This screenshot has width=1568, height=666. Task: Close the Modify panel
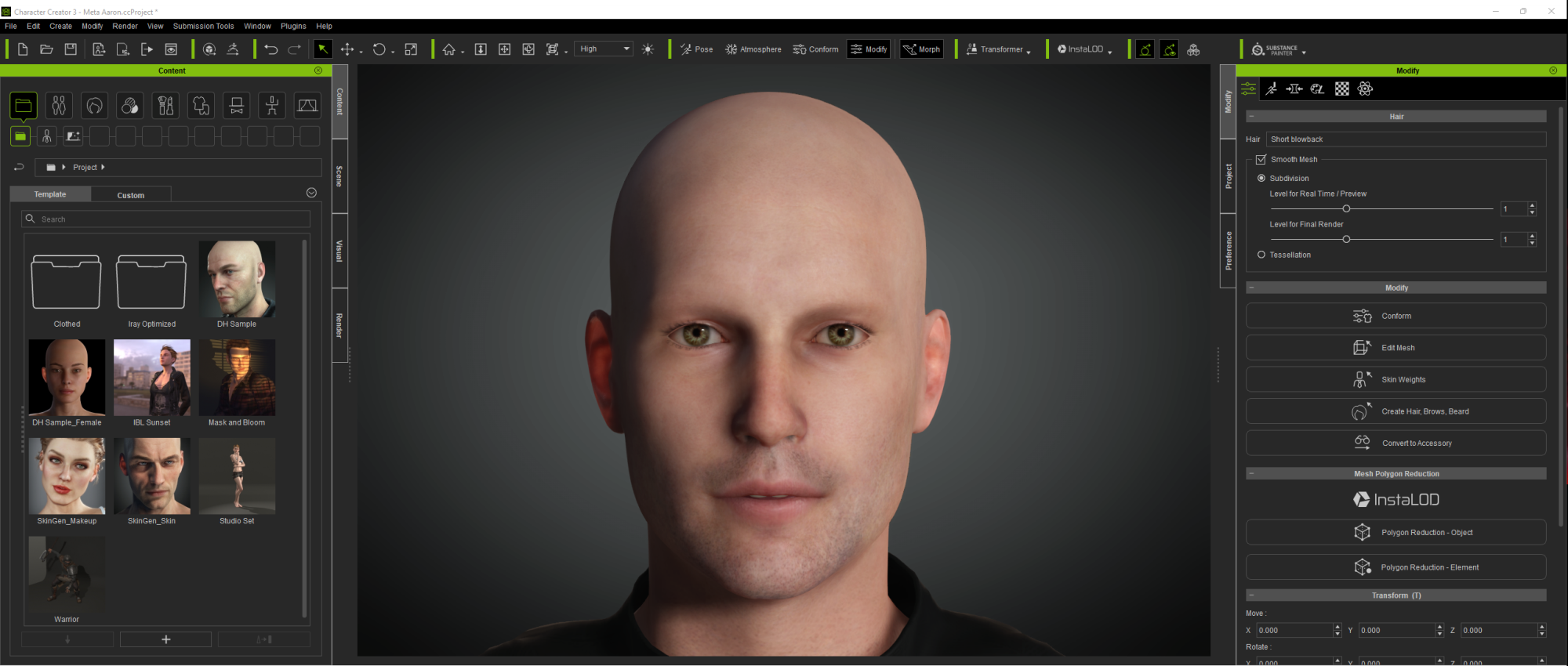tap(1553, 71)
